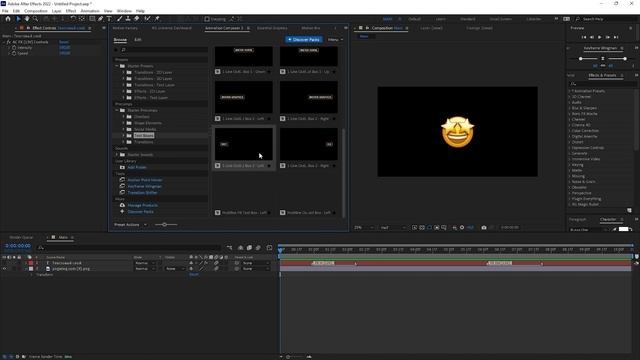This screenshot has height=360, width=640.
Task: Open the Window menu
Action: [124, 11]
